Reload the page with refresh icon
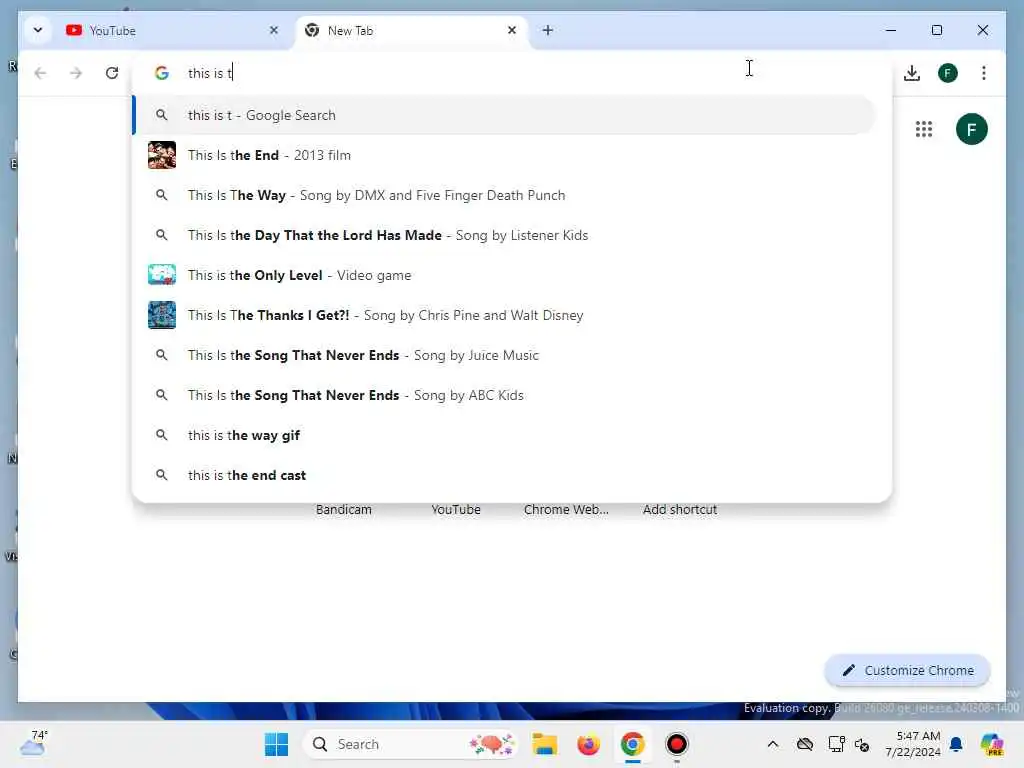This screenshot has height=768, width=1024. 112,73
